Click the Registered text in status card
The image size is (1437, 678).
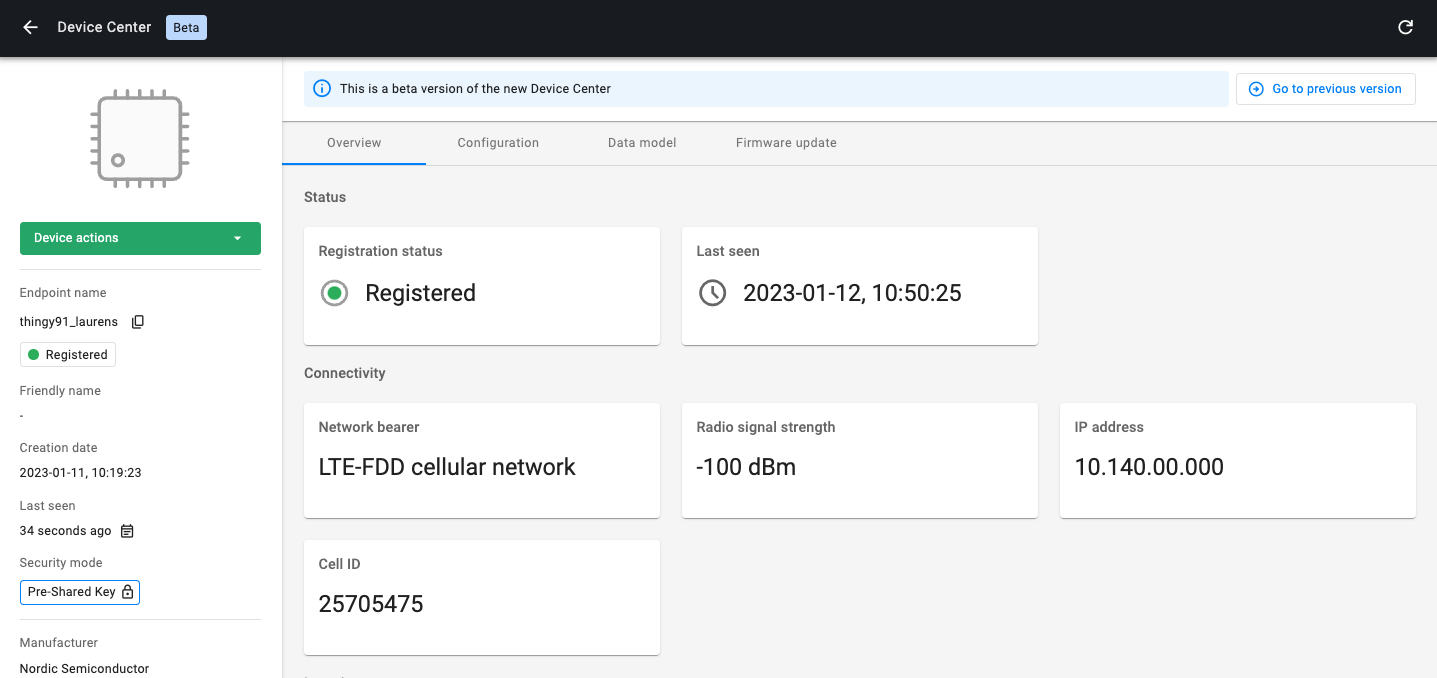click(420, 293)
